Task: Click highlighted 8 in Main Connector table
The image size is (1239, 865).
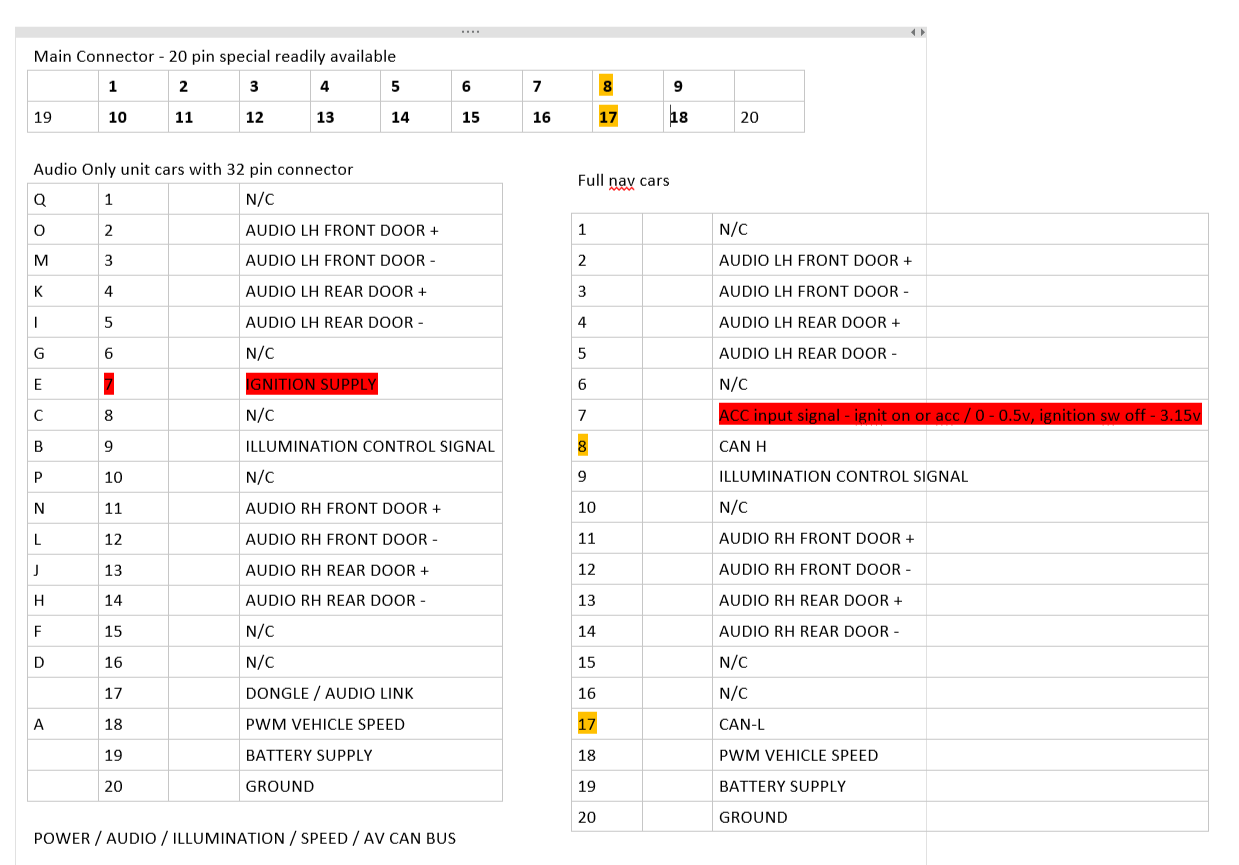Action: click(607, 86)
